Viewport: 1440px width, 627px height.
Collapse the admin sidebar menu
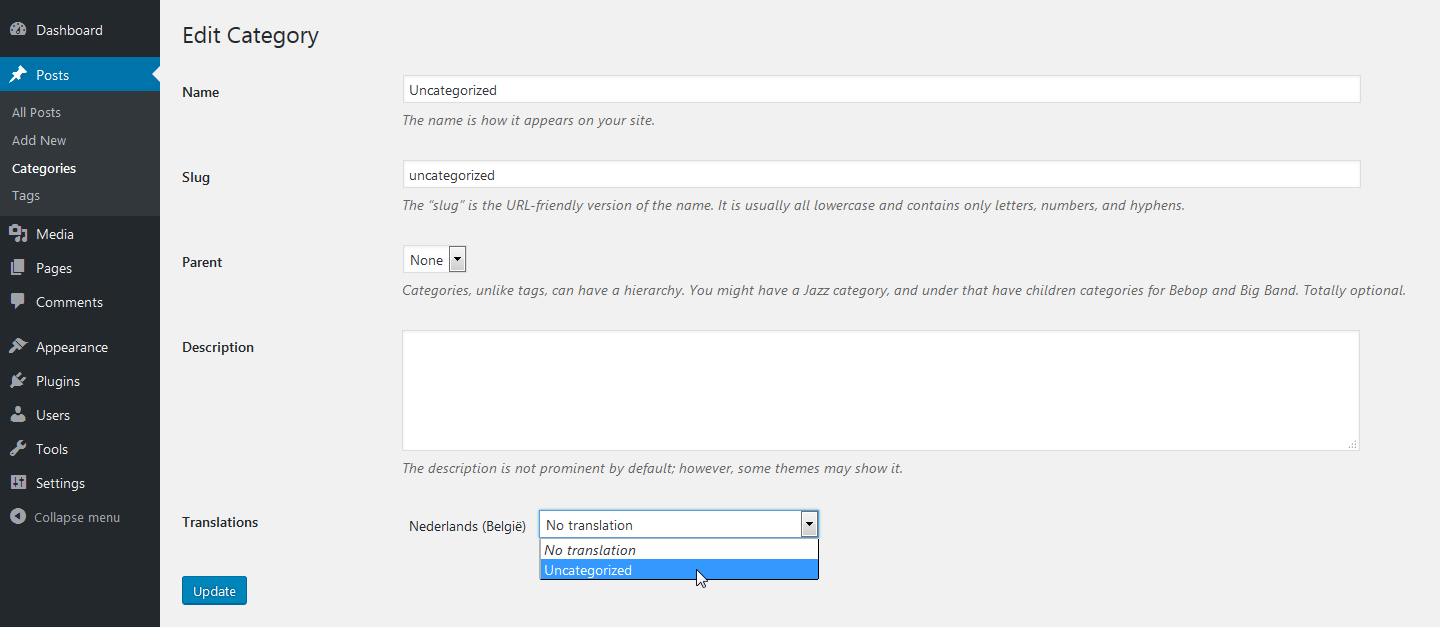click(66, 517)
